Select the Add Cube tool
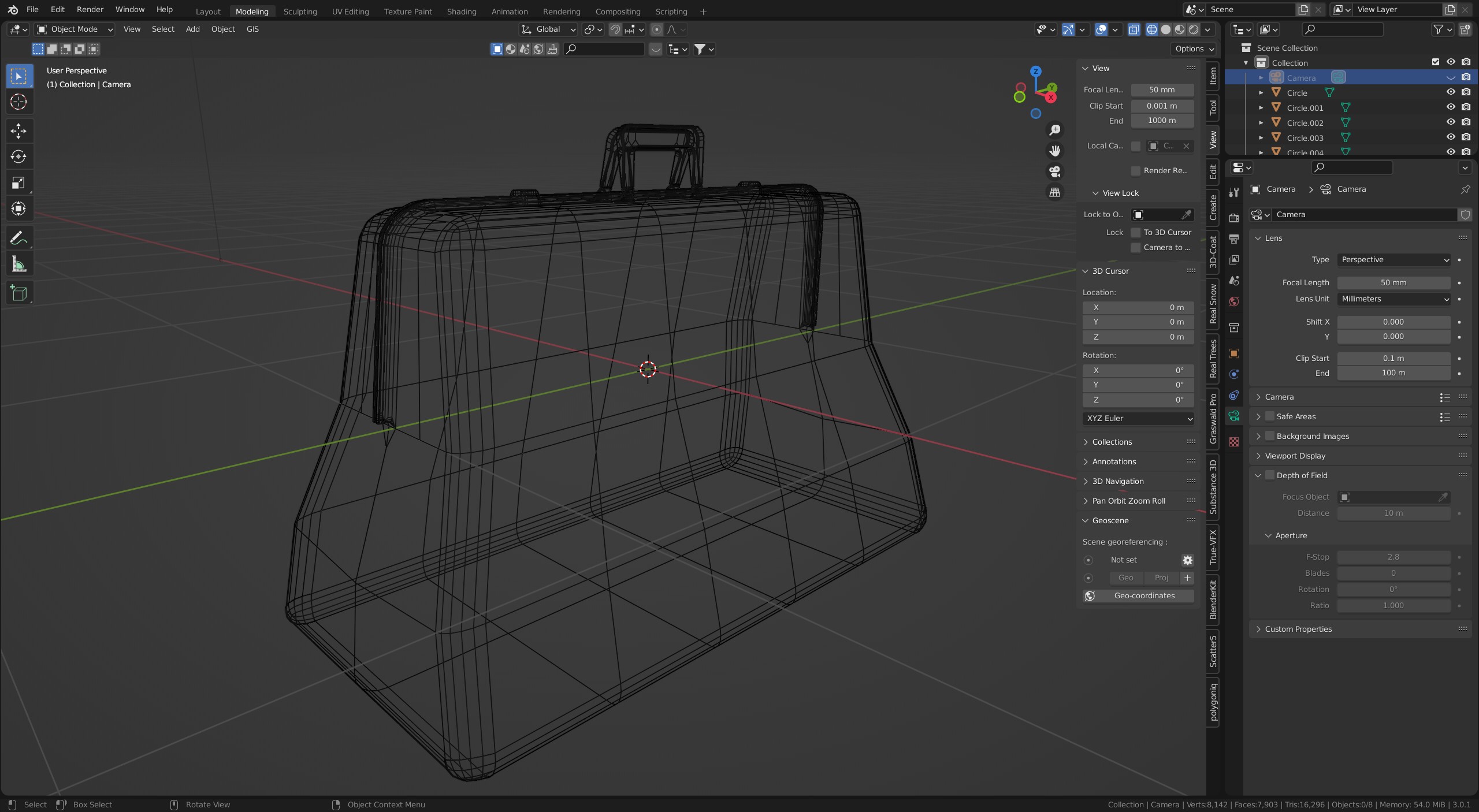The height and width of the screenshot is (812, 1479). tap(18, 293)
